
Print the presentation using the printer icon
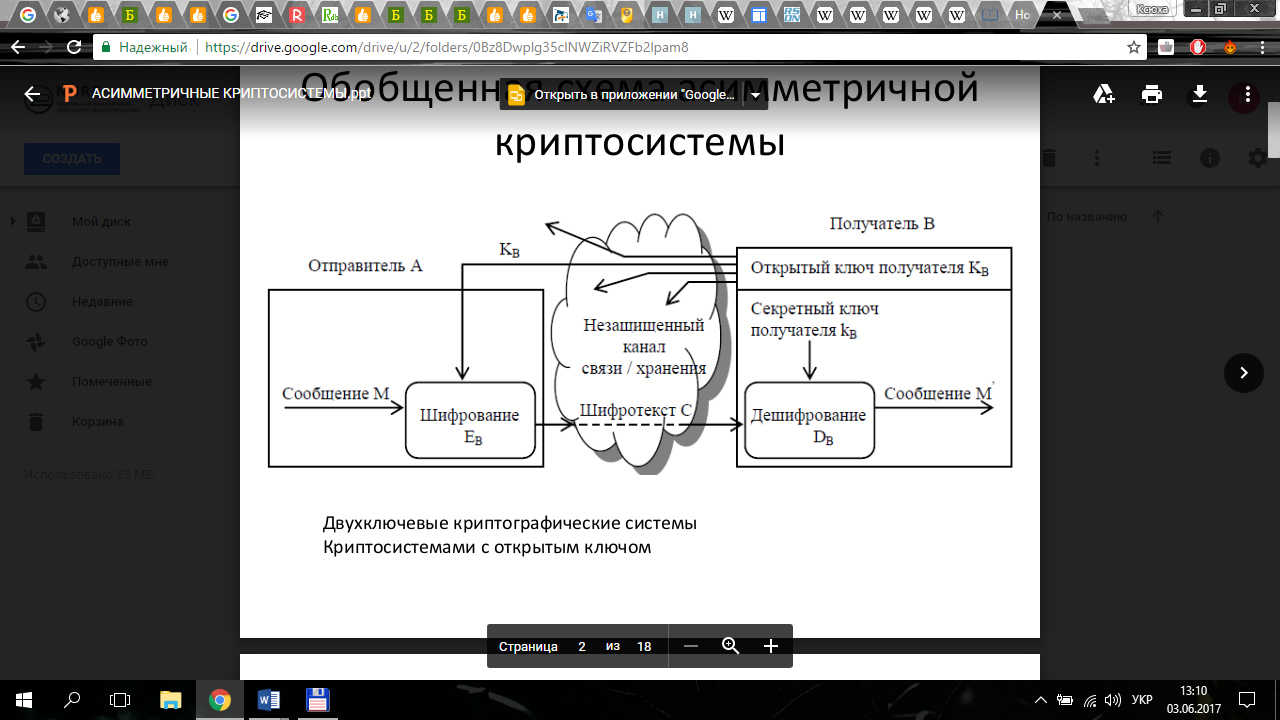1152,94
